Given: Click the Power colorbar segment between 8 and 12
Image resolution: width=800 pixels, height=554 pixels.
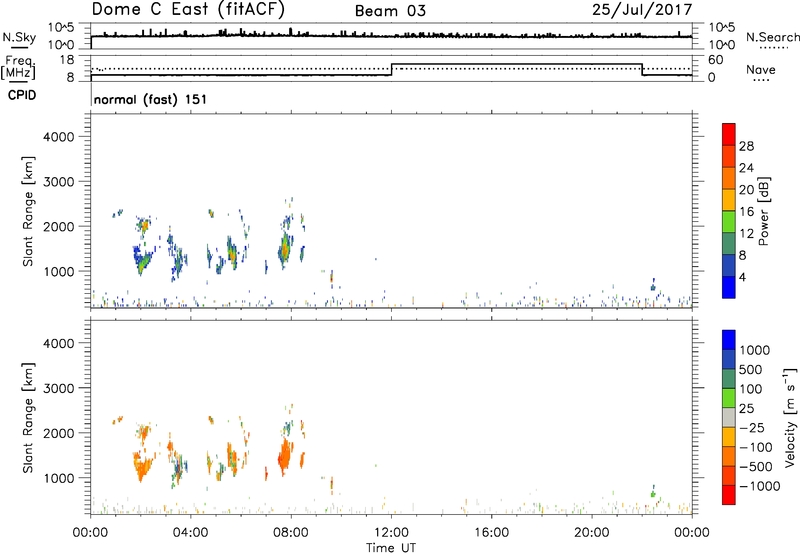Looking at the screenshot, I should point(729,244).
